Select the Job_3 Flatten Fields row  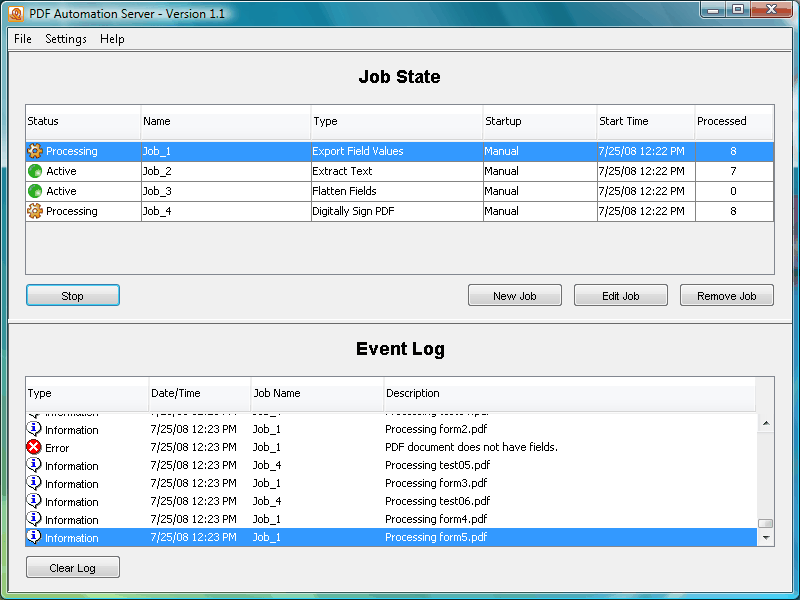click(300, 191)
